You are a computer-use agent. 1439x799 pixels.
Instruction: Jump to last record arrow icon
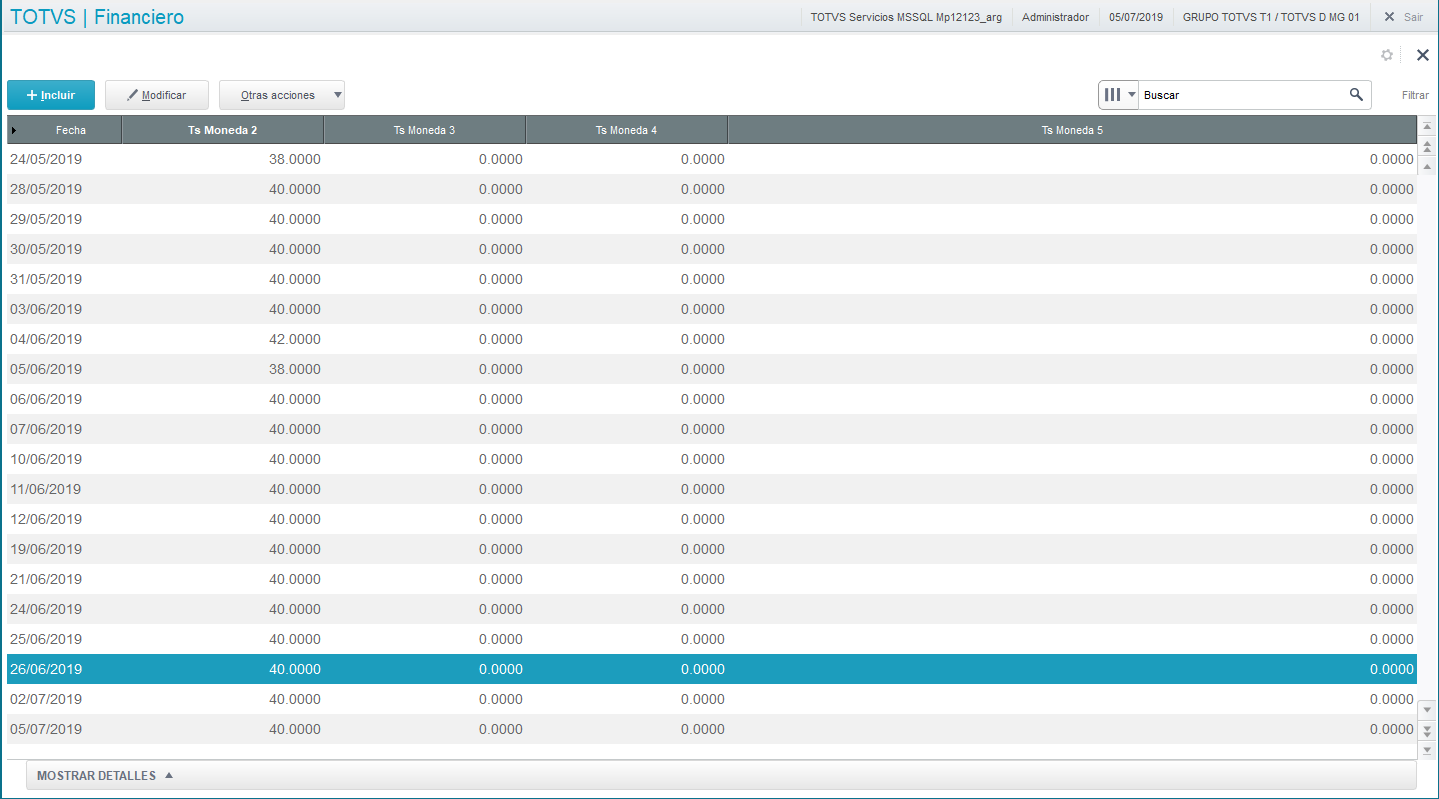pyautogui.click(x=1427, y=749)
